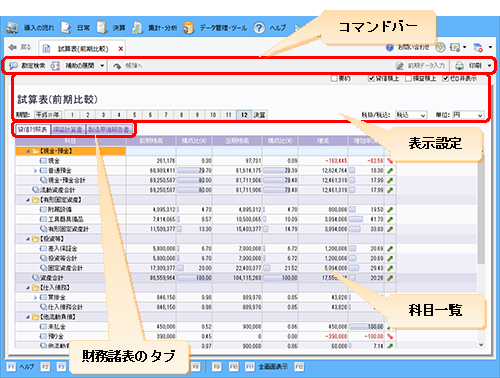Click the ヘルプ question mark icon
This screenshot has height=378, width=500.
click(x=259, y=28)
